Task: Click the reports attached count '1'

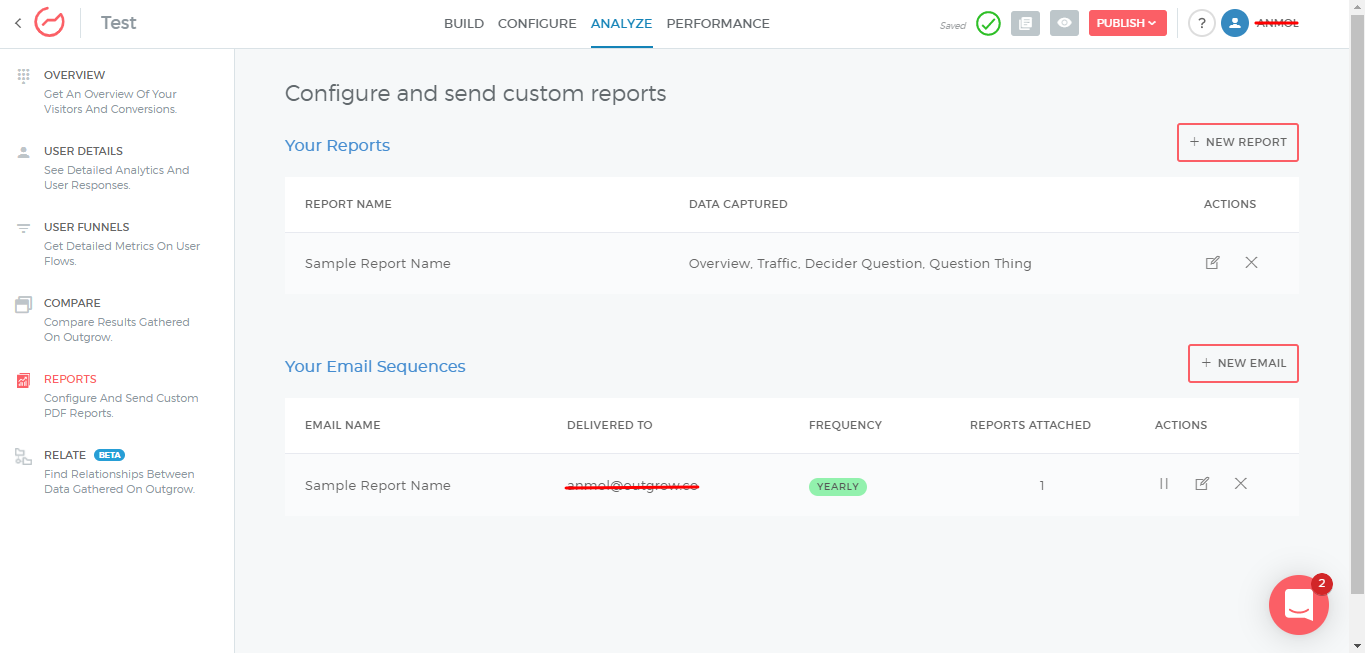Action: pyautogui.click(x=1041, y=486)
